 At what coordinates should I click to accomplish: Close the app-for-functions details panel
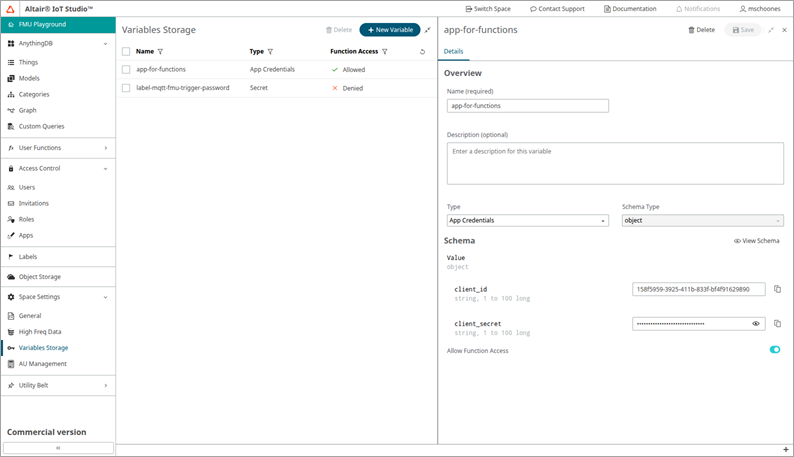point(784,30)
